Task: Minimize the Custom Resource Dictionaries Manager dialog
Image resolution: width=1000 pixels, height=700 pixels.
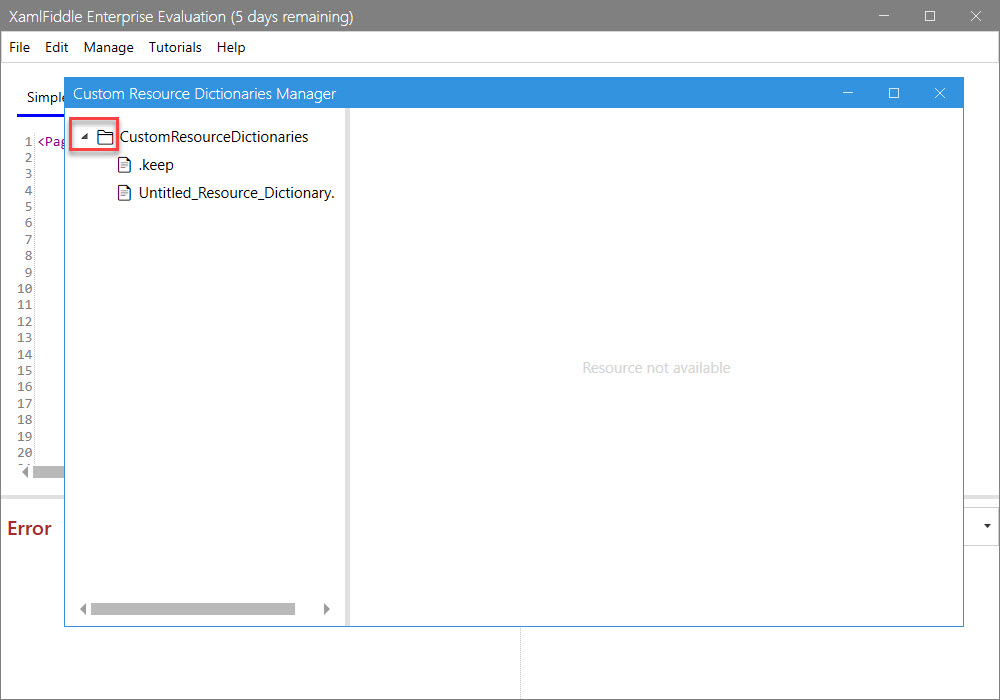Action: [848, 93]
